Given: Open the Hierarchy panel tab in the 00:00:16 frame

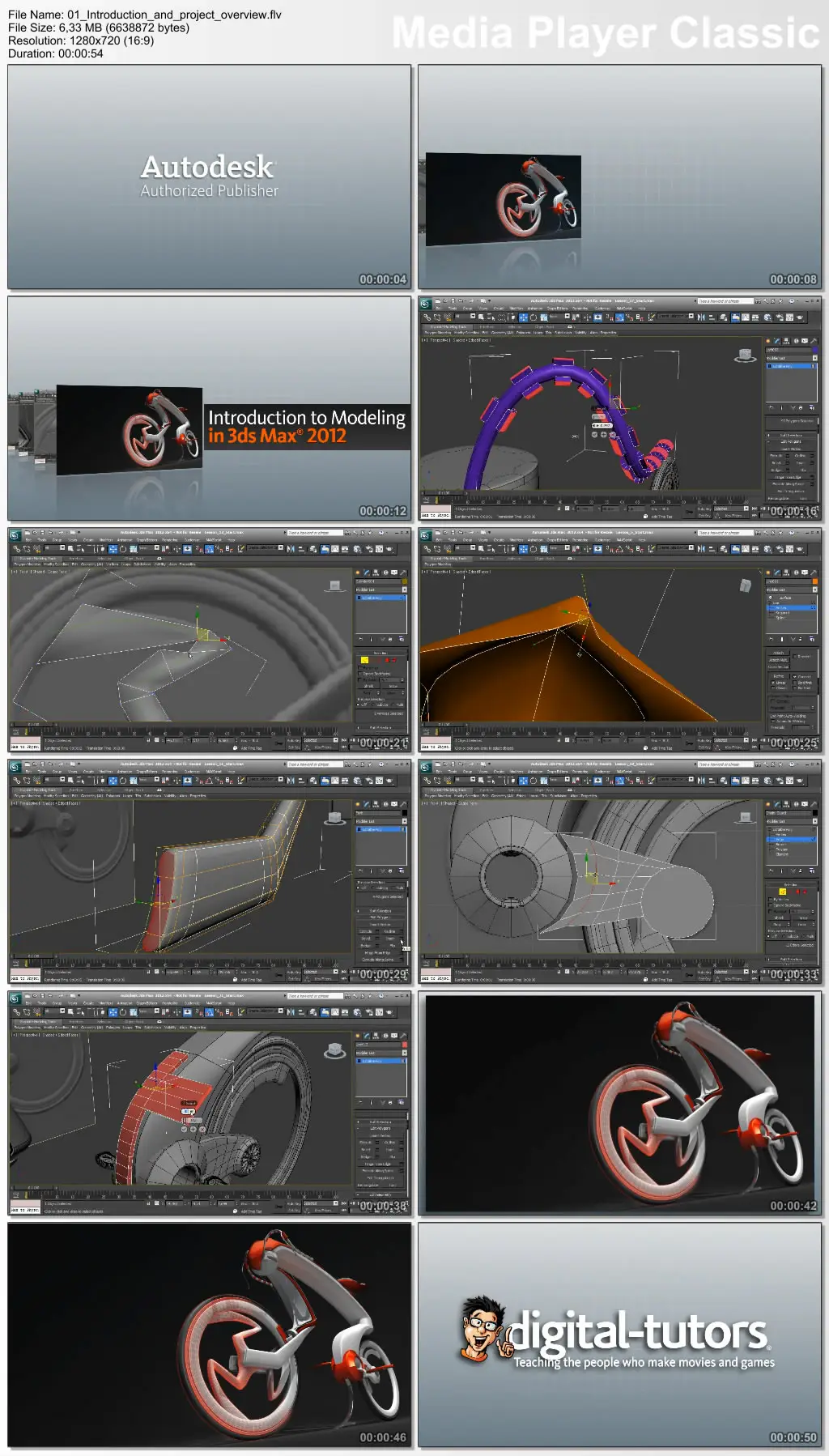Looking at the screenshot, I should pyautogui.click(x=787, y=341).
